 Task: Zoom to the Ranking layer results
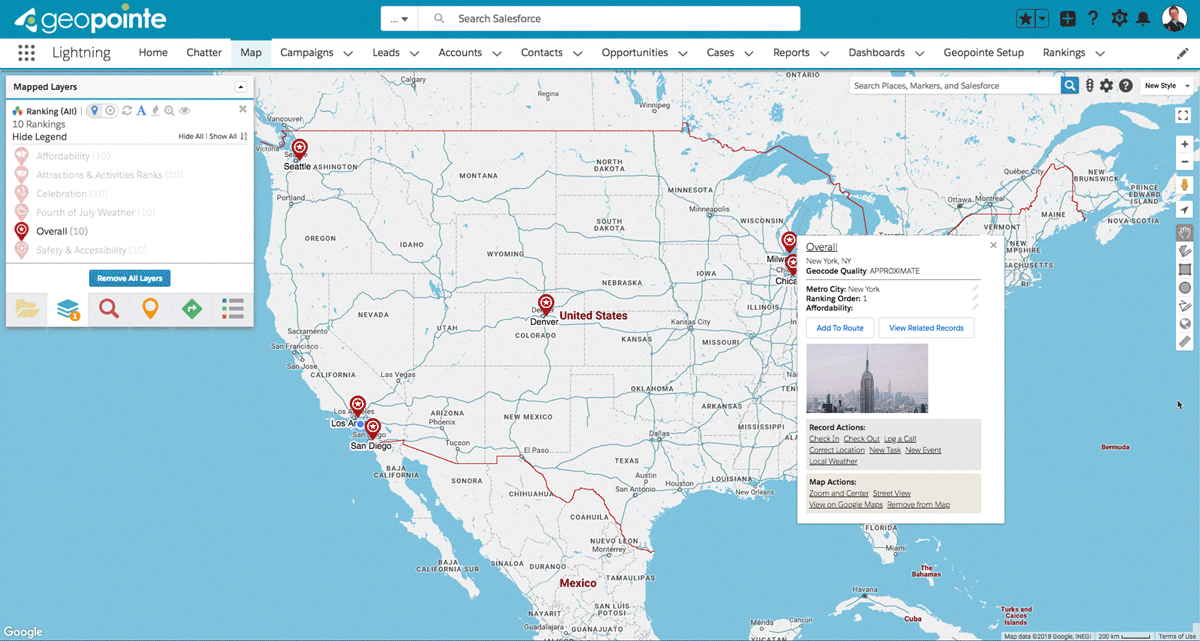(x=169, y=111)
